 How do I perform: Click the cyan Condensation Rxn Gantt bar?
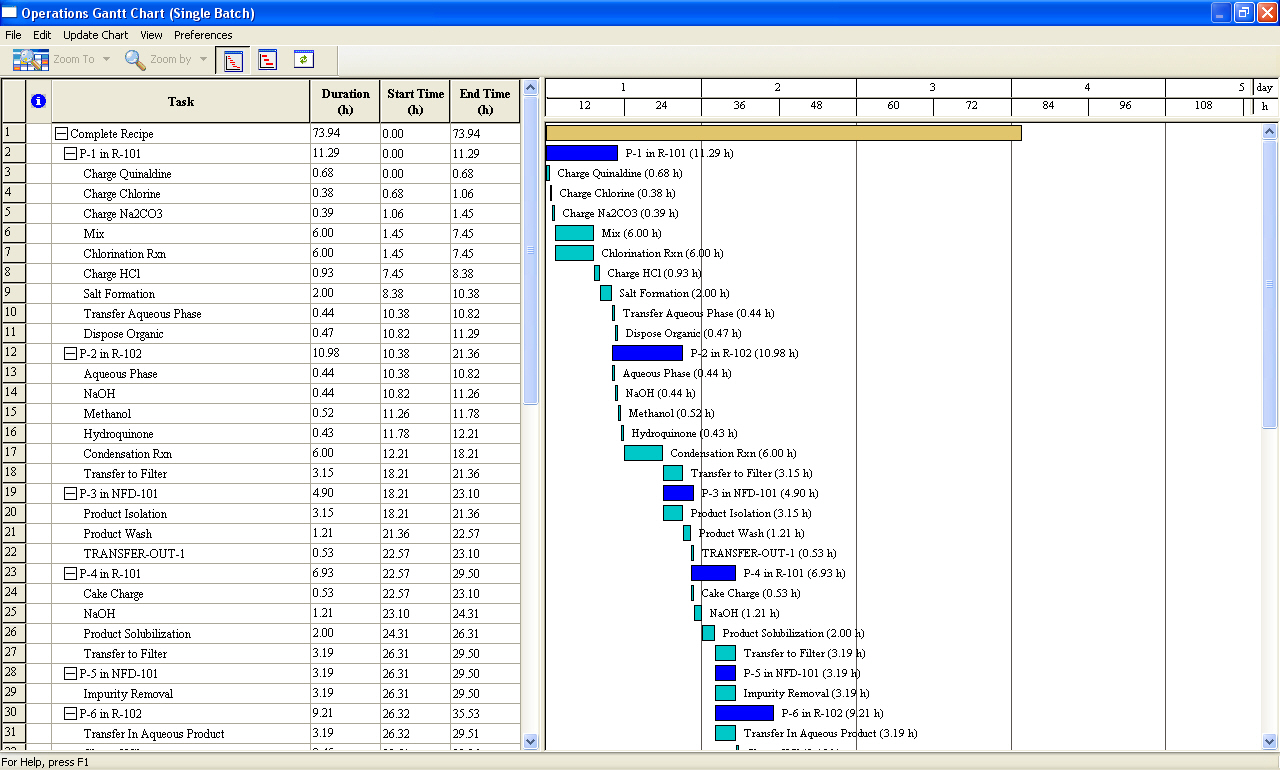point(643,453)
